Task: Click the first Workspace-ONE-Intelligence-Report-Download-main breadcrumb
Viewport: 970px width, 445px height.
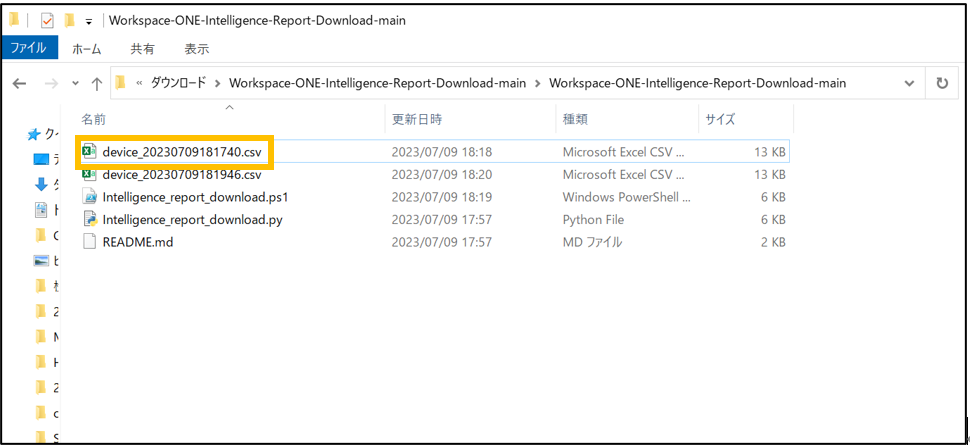Action: 377,83
